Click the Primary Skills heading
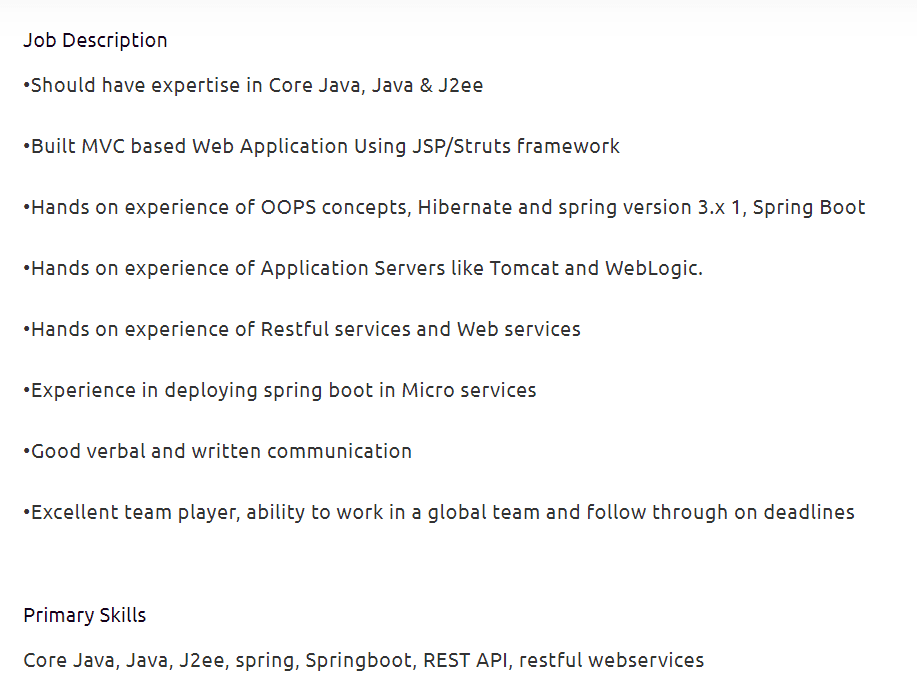This screenshot has height=680, width=917. point(85,616)
